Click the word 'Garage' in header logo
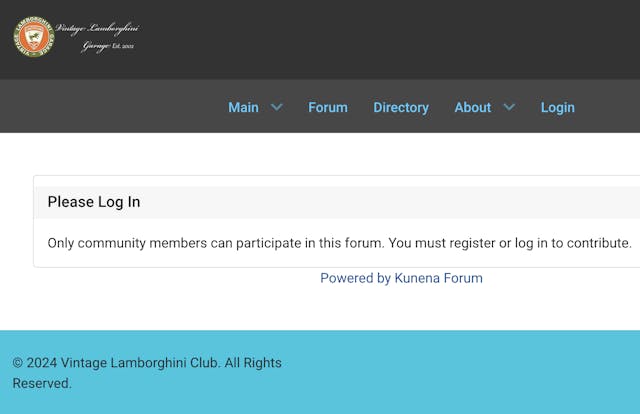Screen dimensions: 640x414 click(x=96, y=47)
